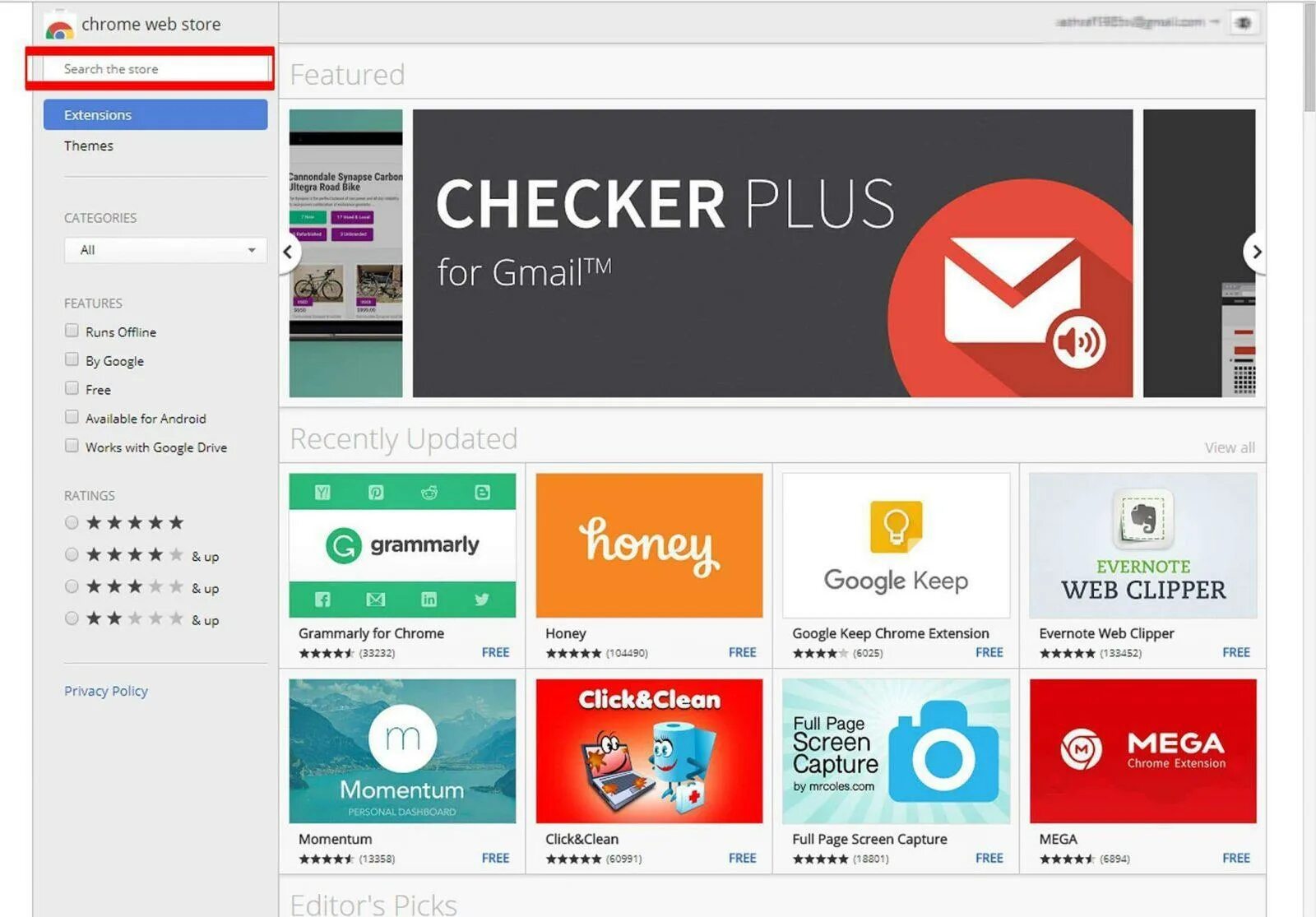Open settings gear icon at top right

(1244, 23)
